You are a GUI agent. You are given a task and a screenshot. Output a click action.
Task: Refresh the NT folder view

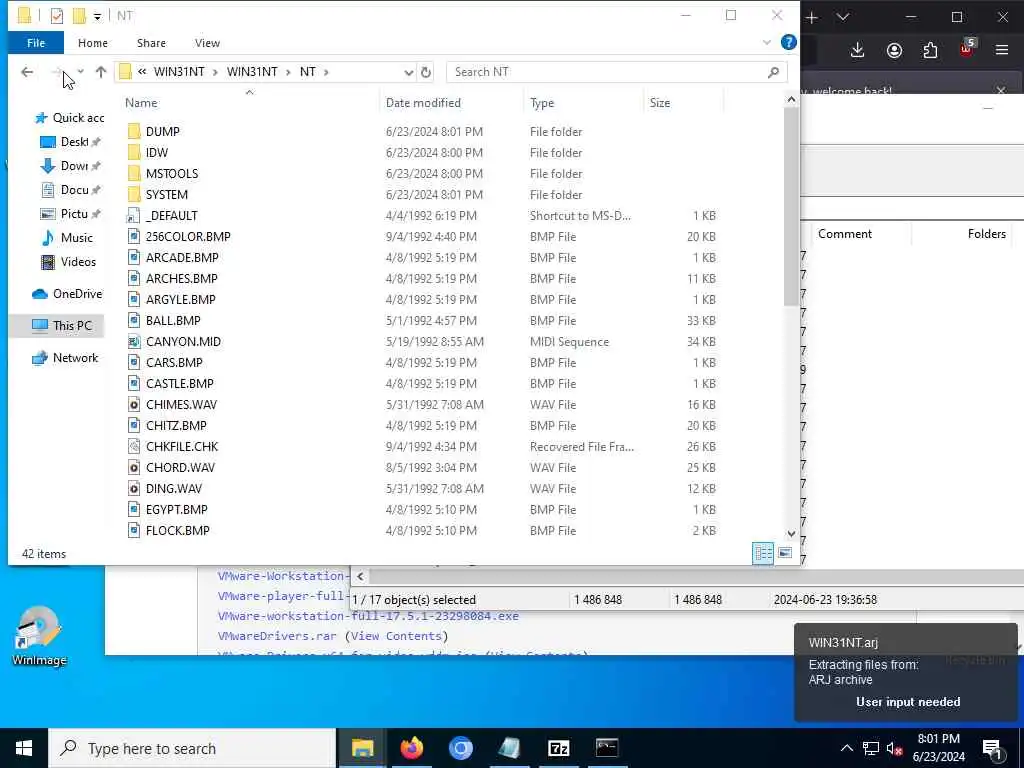tap(426, 72)
